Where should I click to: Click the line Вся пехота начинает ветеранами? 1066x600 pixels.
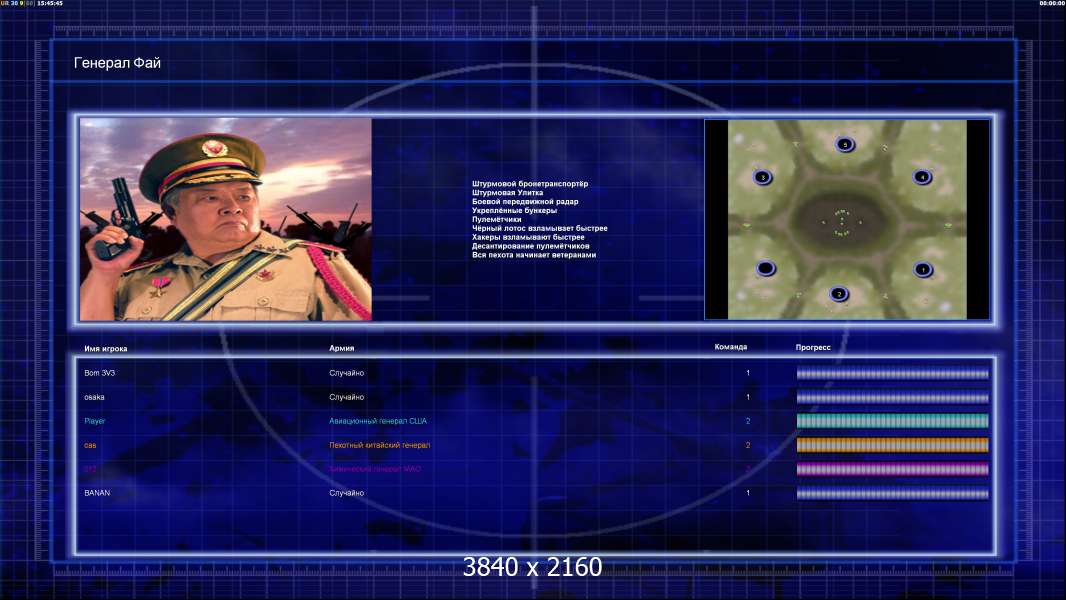click(534, 255)
